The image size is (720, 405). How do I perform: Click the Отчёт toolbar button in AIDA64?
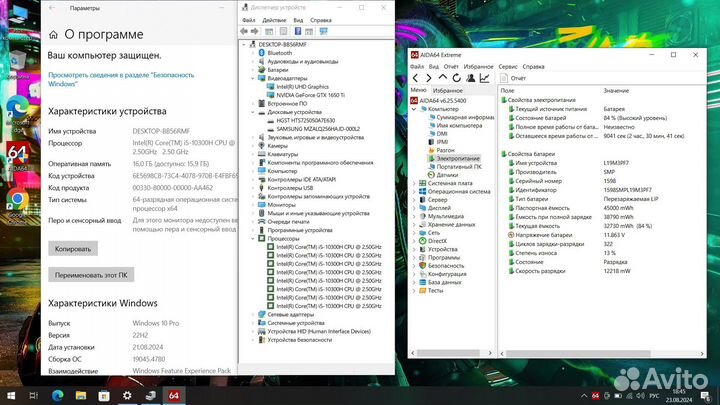[x=513, y=78]
